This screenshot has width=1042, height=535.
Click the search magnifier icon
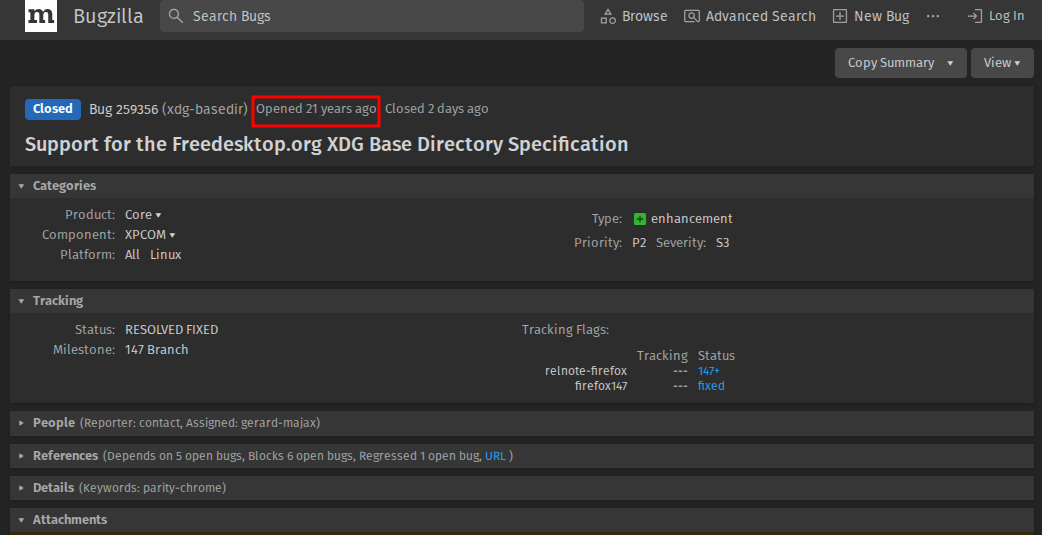176,16
